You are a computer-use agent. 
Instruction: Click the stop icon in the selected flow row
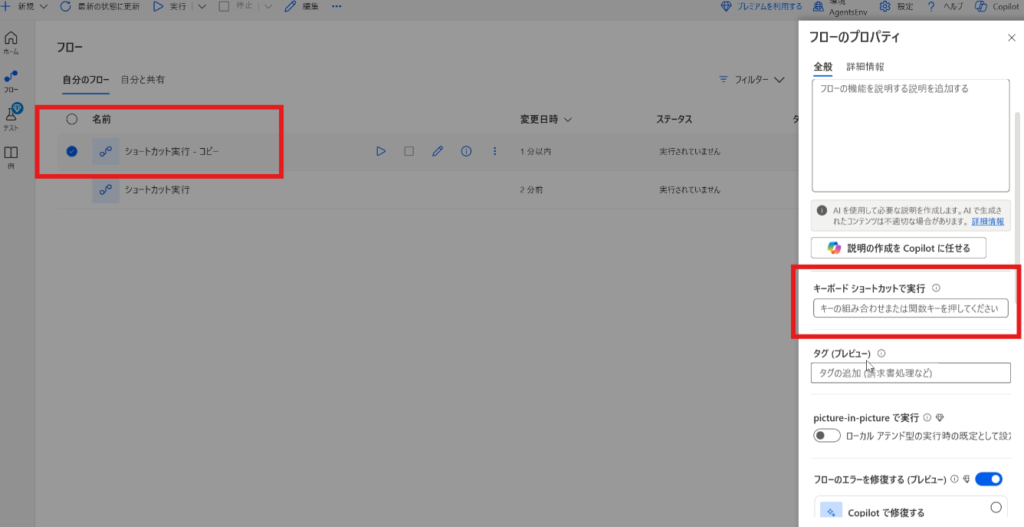(x=408, y=152)
